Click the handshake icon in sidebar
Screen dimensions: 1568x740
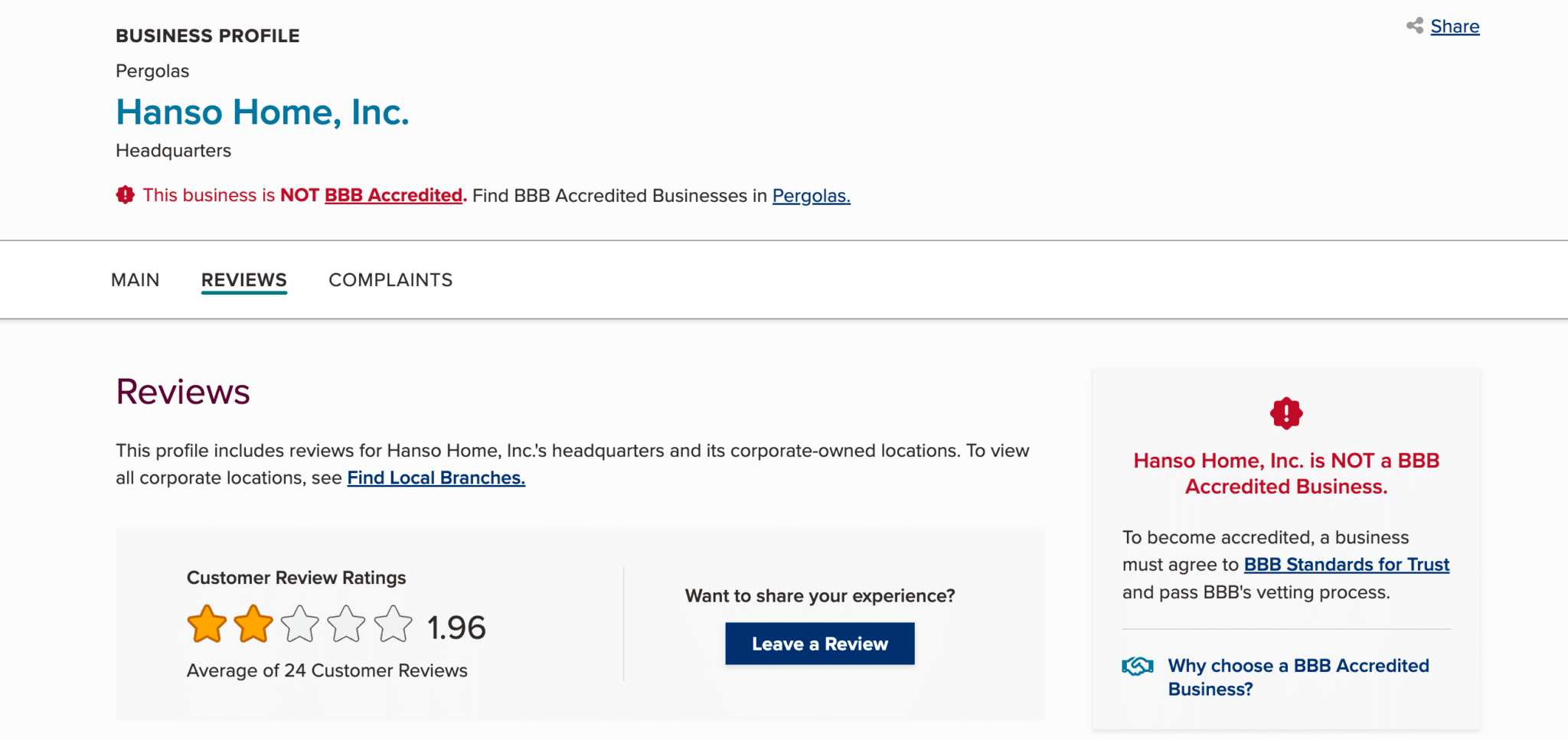[x=1138, y=667]
